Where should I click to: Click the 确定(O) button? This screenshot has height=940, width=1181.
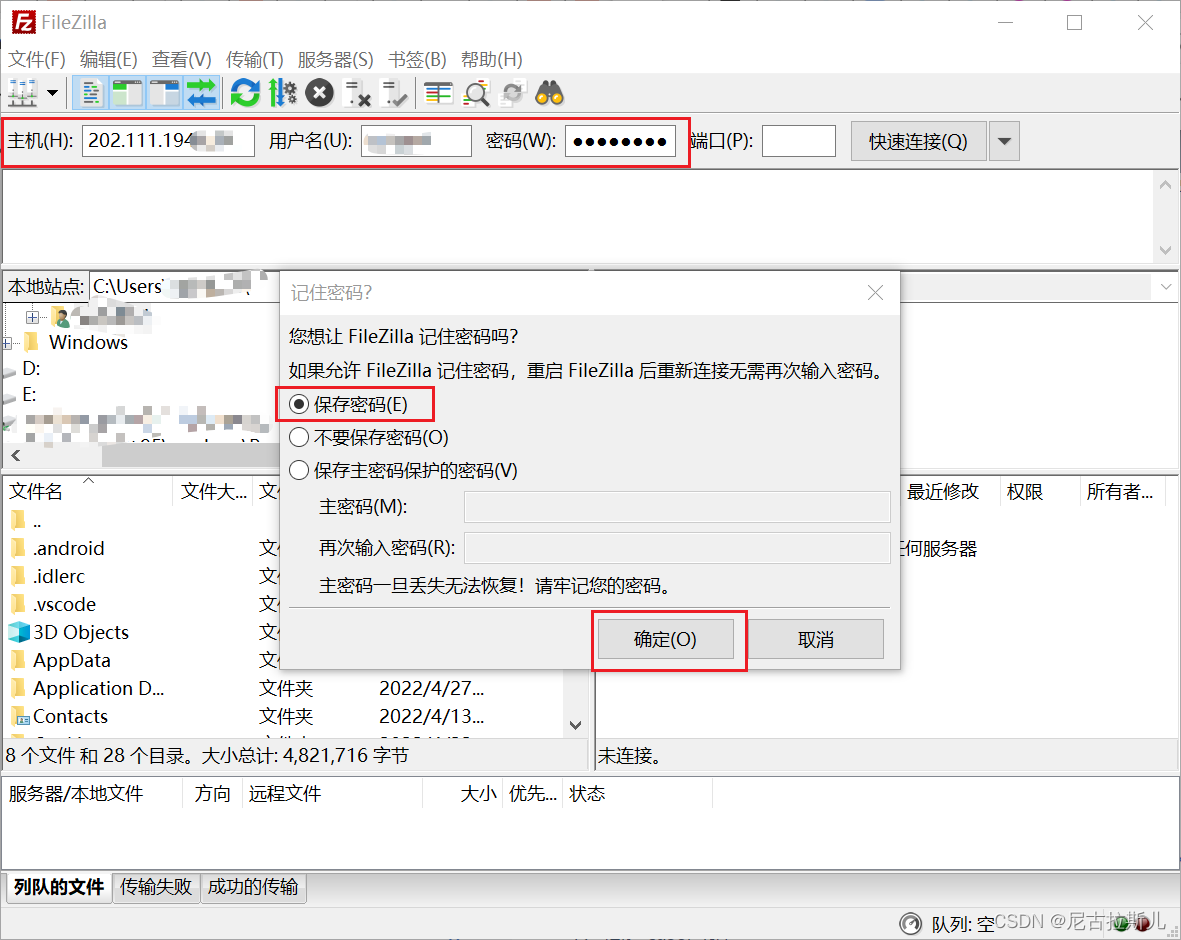[666, 639]
